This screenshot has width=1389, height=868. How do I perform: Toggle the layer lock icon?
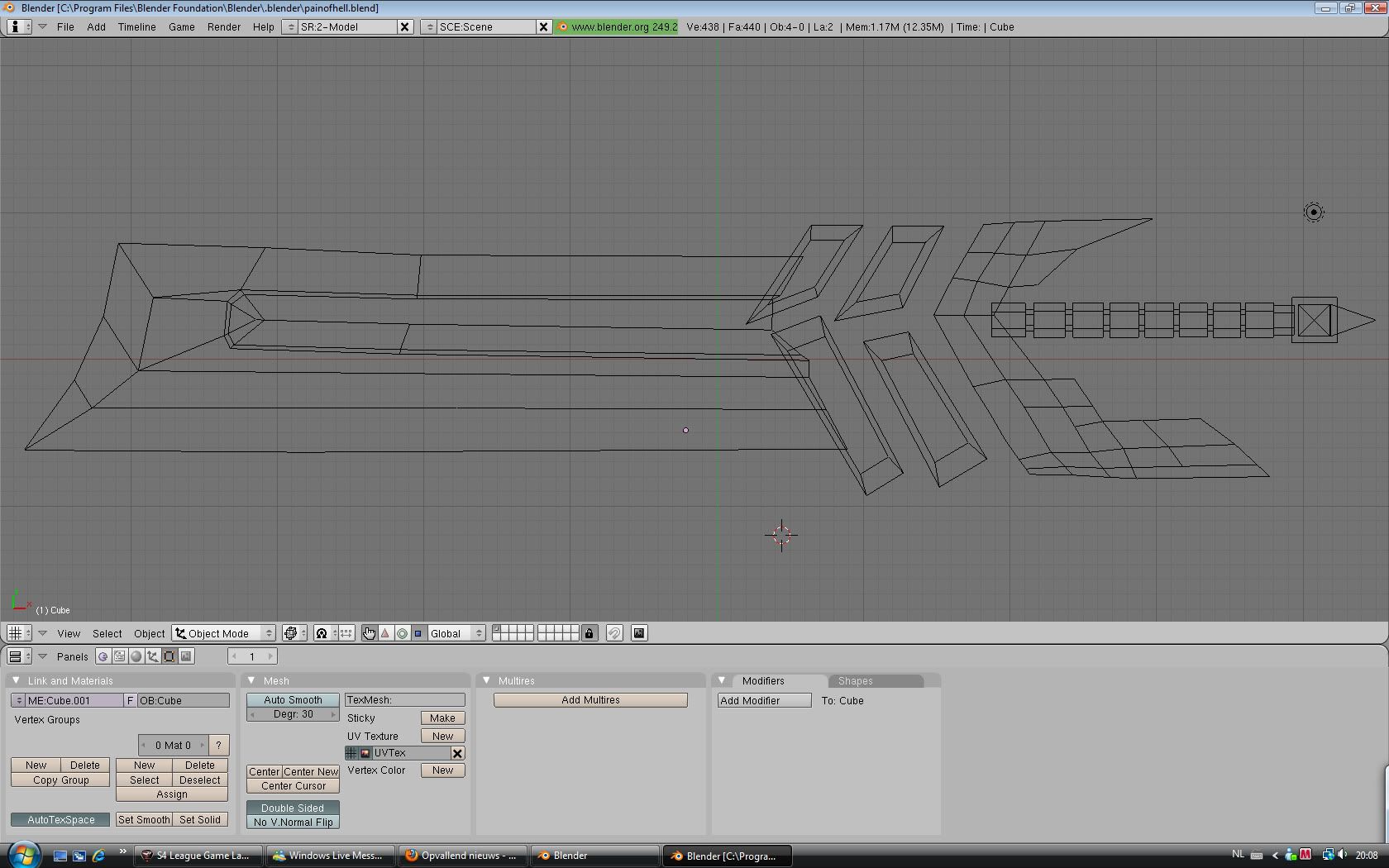(589, 633)
